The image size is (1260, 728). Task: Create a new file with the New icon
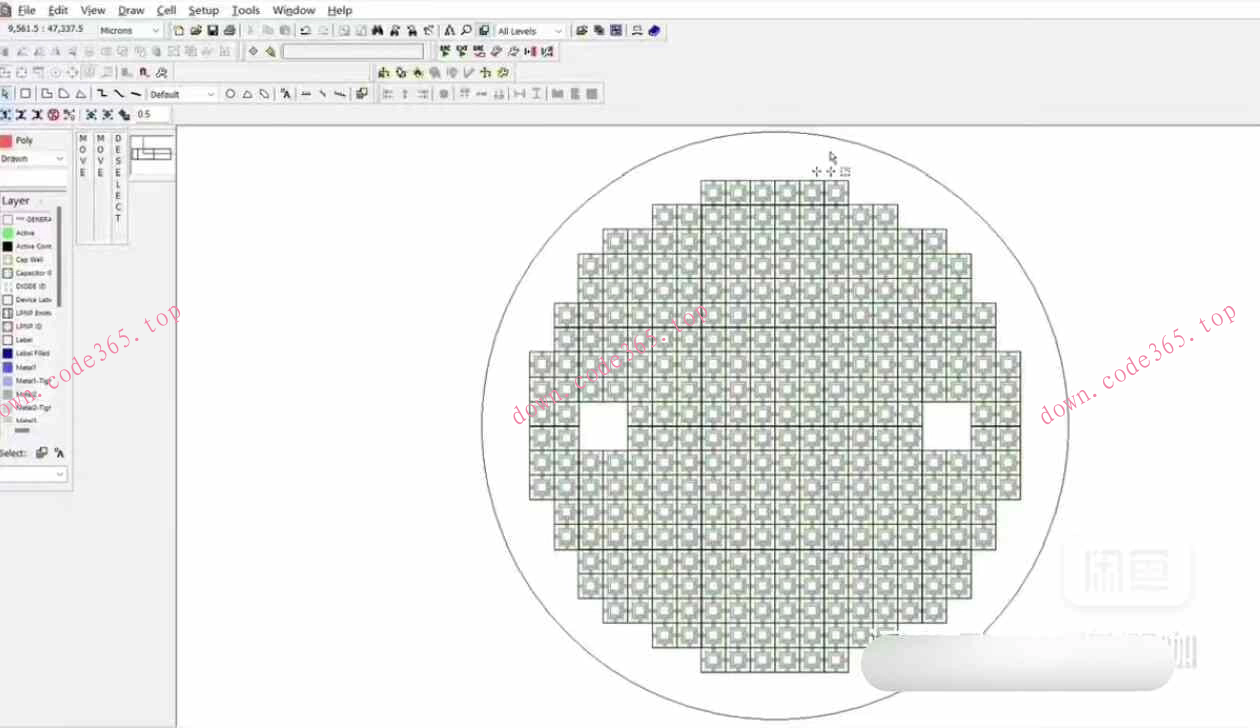click(179, 31)
